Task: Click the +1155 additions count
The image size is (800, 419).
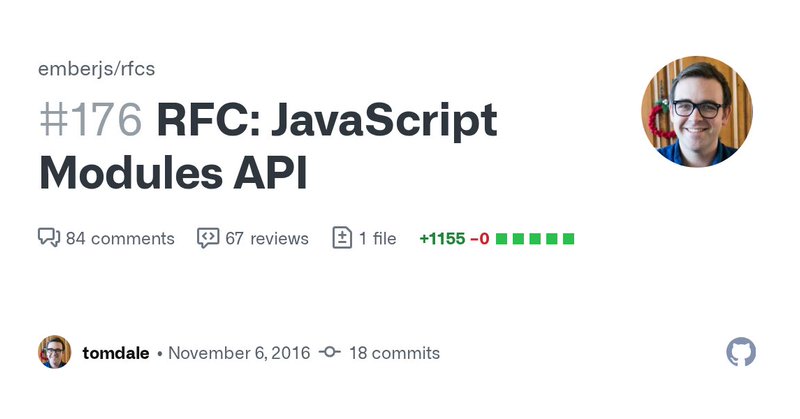Action: click(442, 238)
